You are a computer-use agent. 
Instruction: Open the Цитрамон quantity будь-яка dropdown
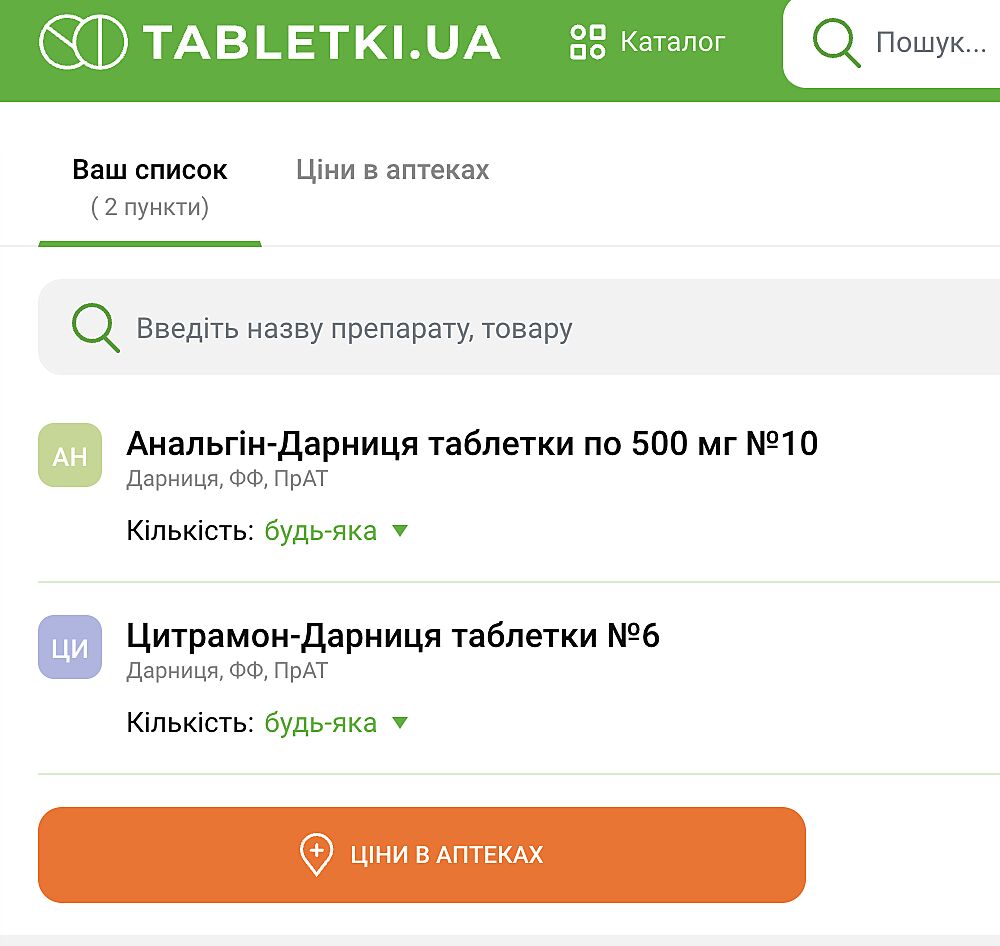321,723
